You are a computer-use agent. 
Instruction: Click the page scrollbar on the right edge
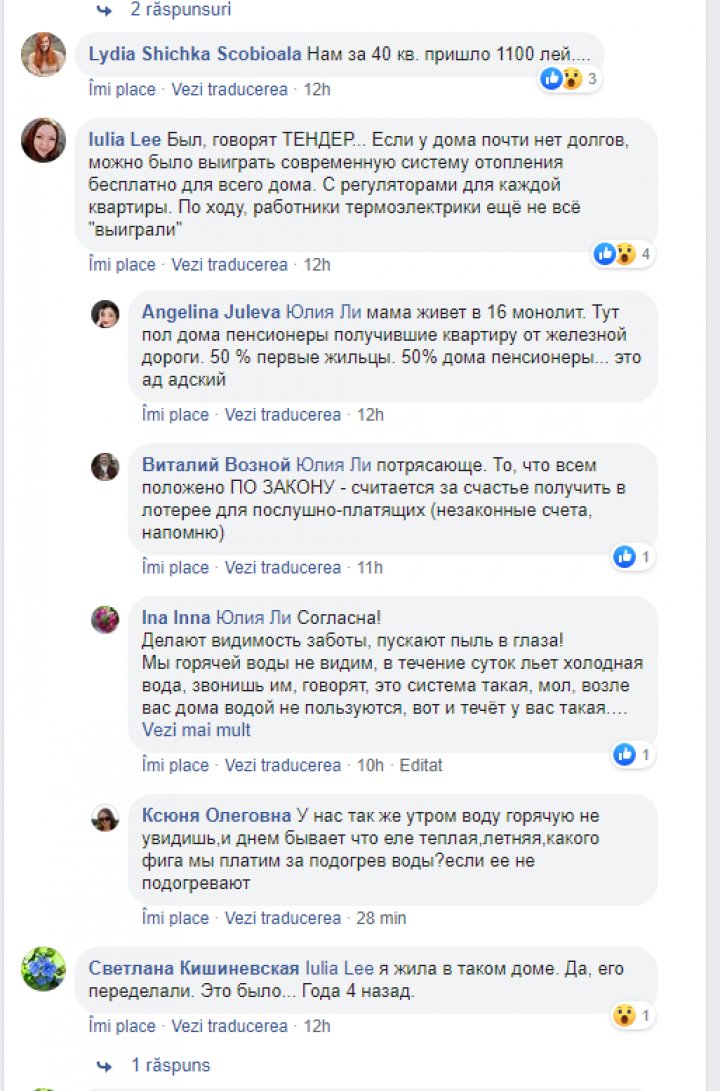click(714, 545)
